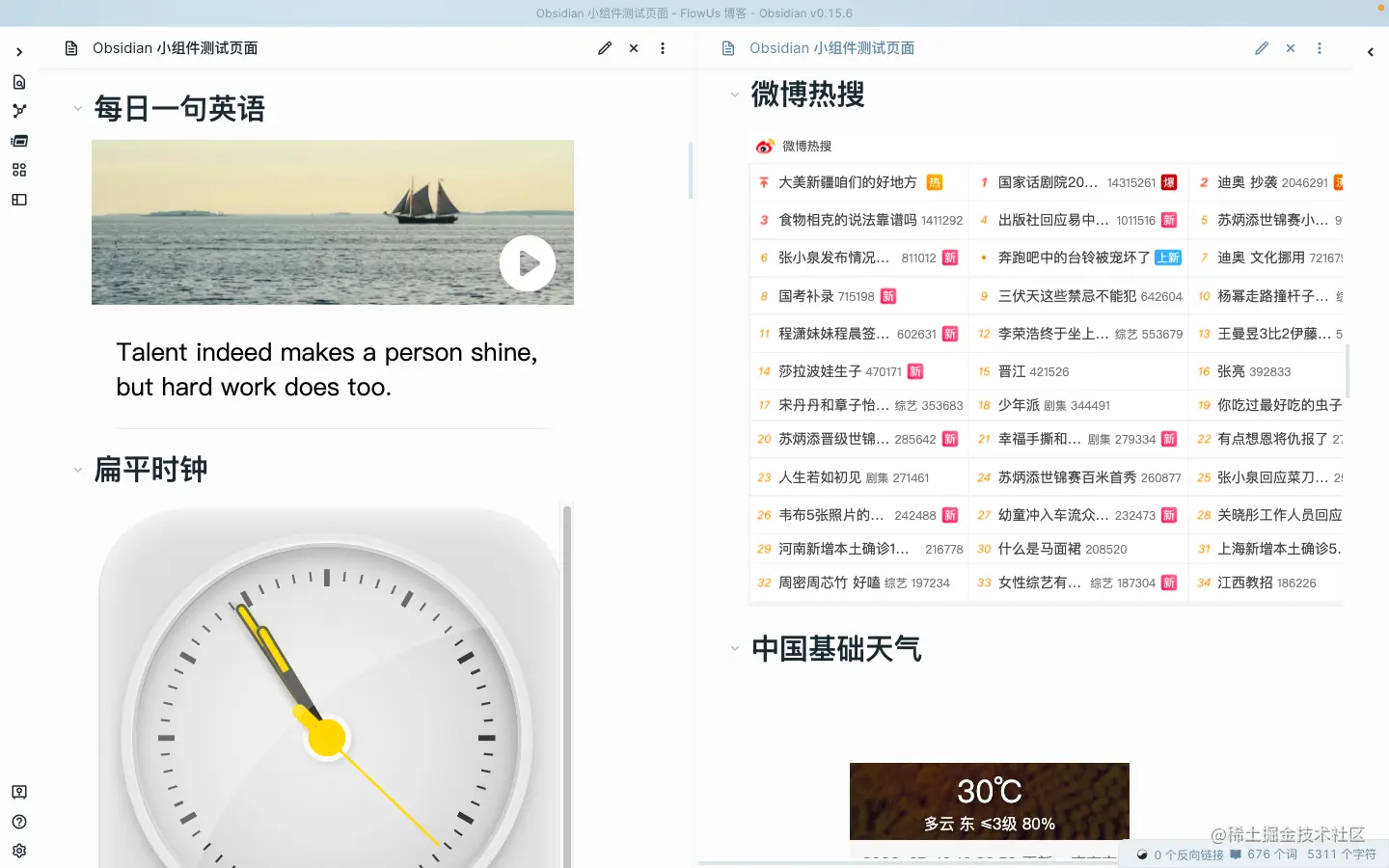The height and width of the screenshot is (868, 1389).
Task: Open 国考补录 hot search entry
Action: pyautogui.click(x=806, y=296)
